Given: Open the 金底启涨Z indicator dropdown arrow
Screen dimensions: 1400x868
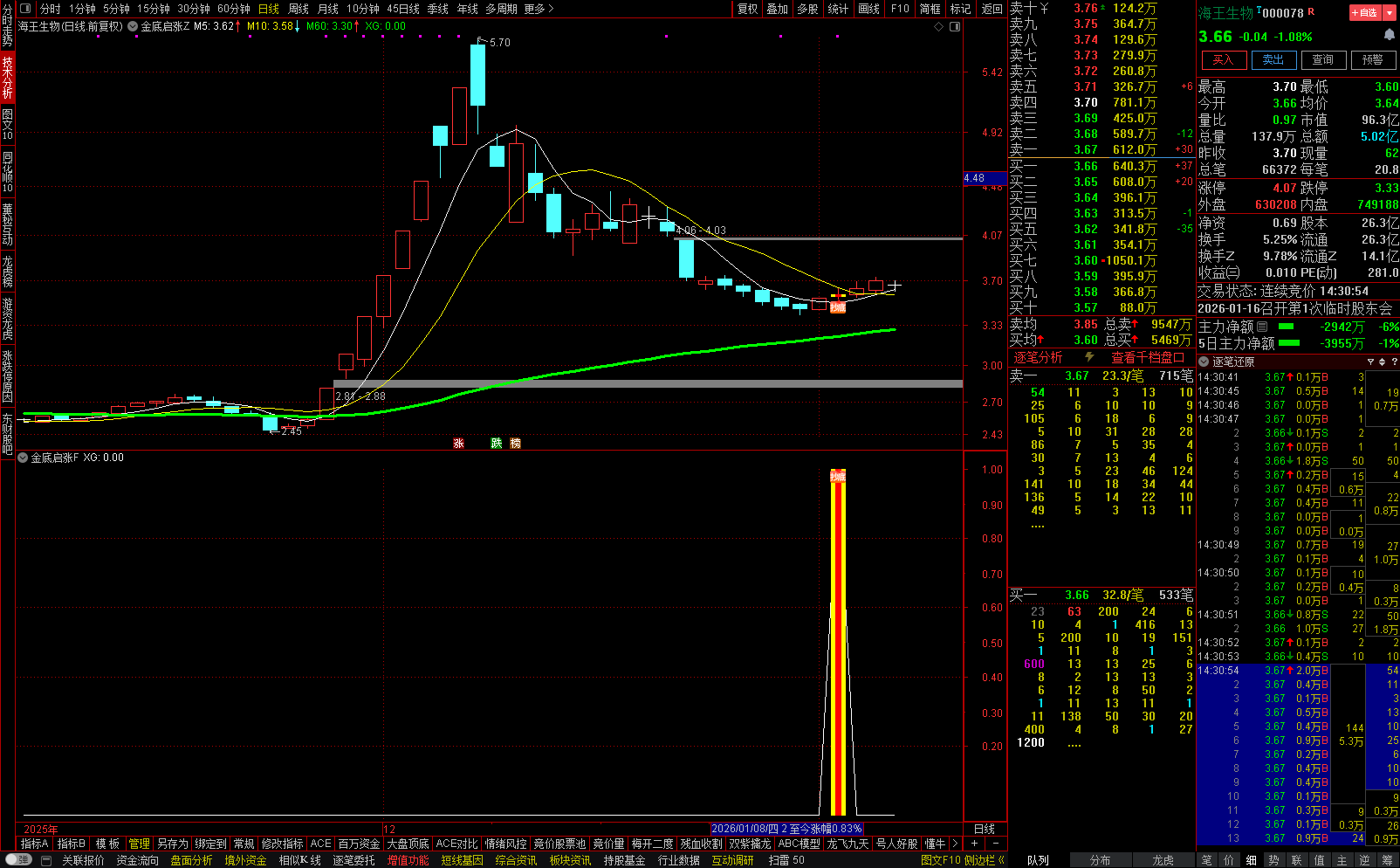Looking at the screenshot, I should pyautogui.click(x=133, y=26).
